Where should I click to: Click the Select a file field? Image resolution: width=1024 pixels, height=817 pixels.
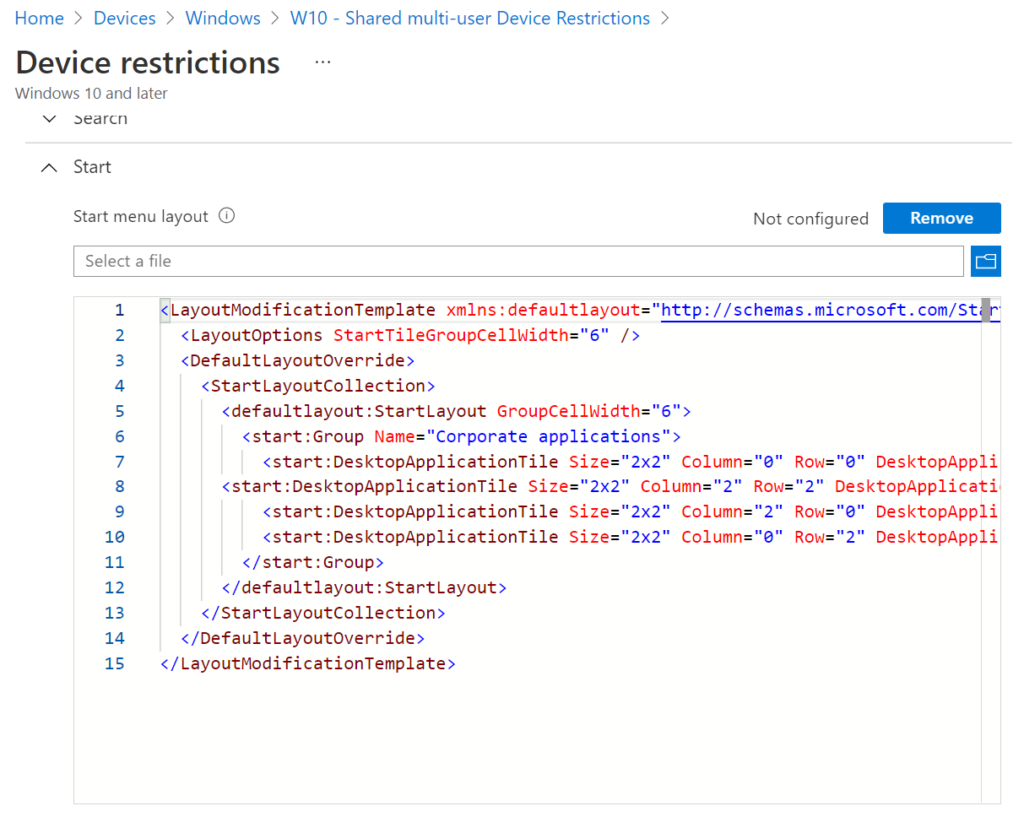519,261
